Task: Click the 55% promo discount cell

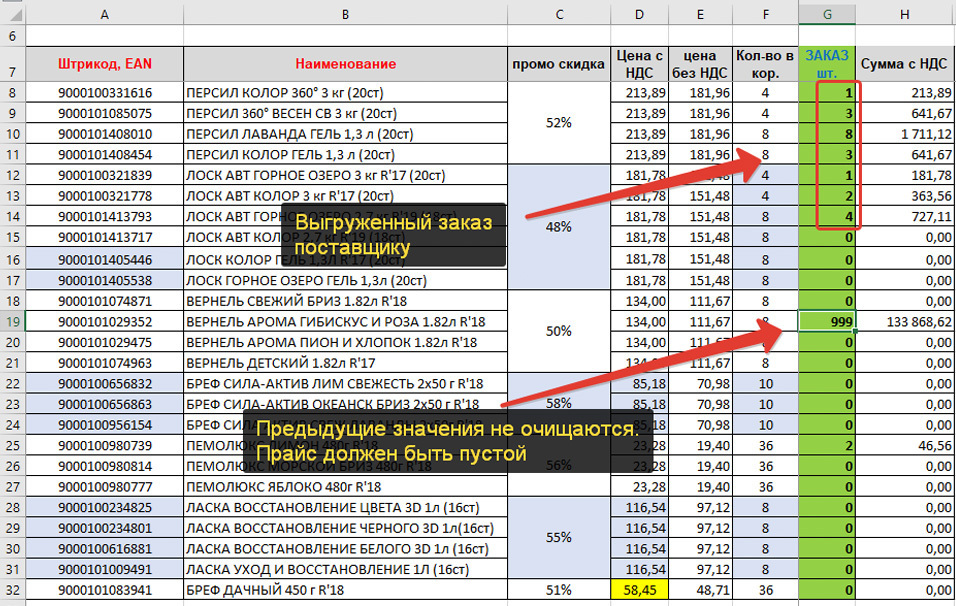Action: [x=559, y=538]
